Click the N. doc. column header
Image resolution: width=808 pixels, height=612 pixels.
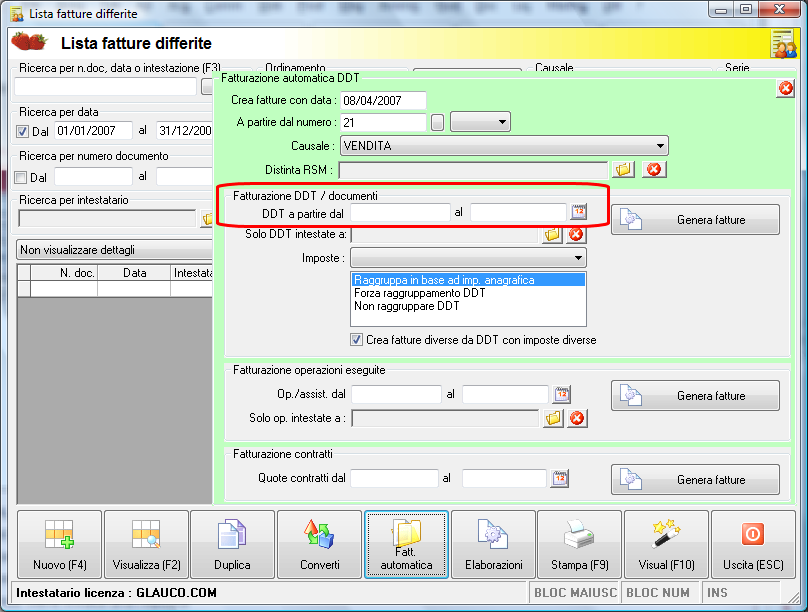coord(64,273)
